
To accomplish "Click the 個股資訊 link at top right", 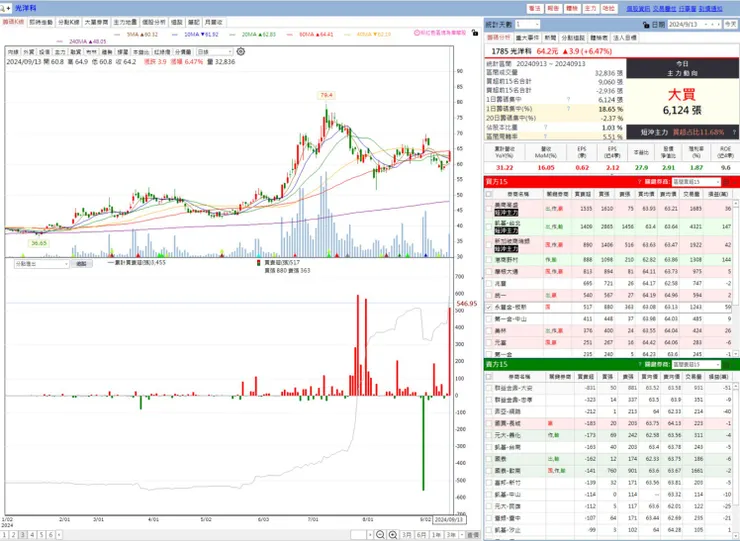I will click(638, 8).
